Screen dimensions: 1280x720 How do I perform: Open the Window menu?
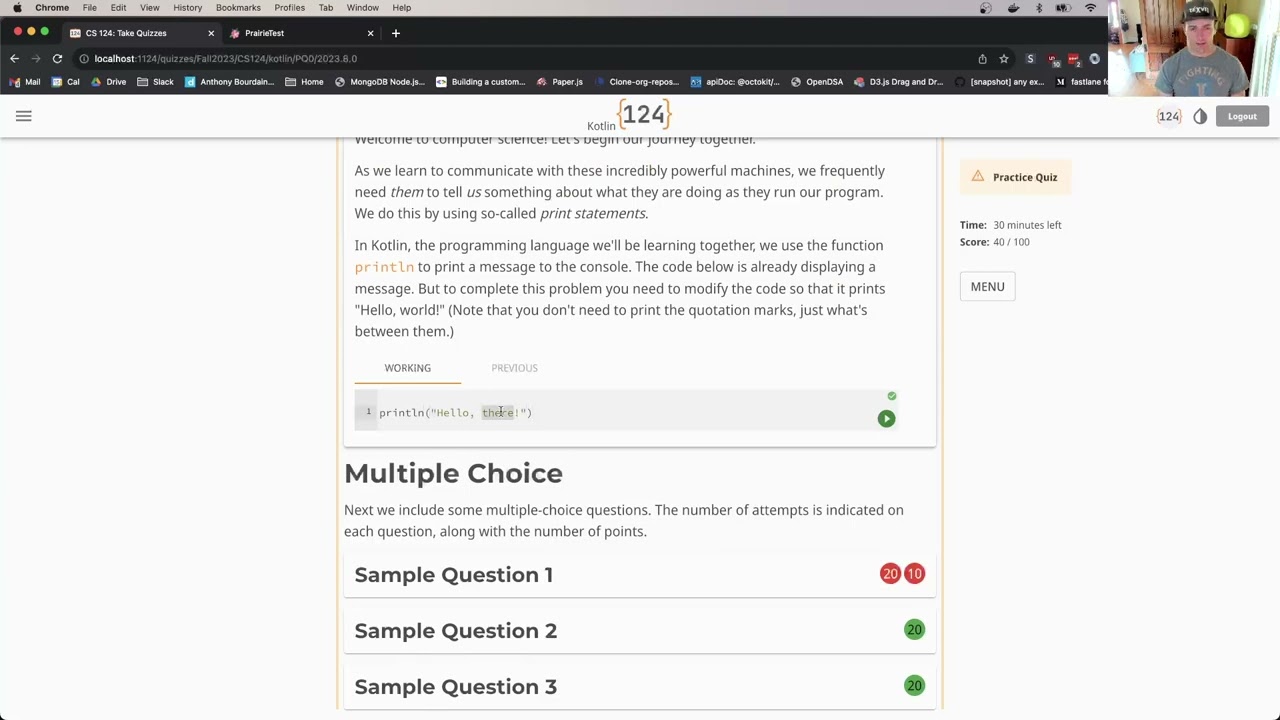(x=362, y=8)
